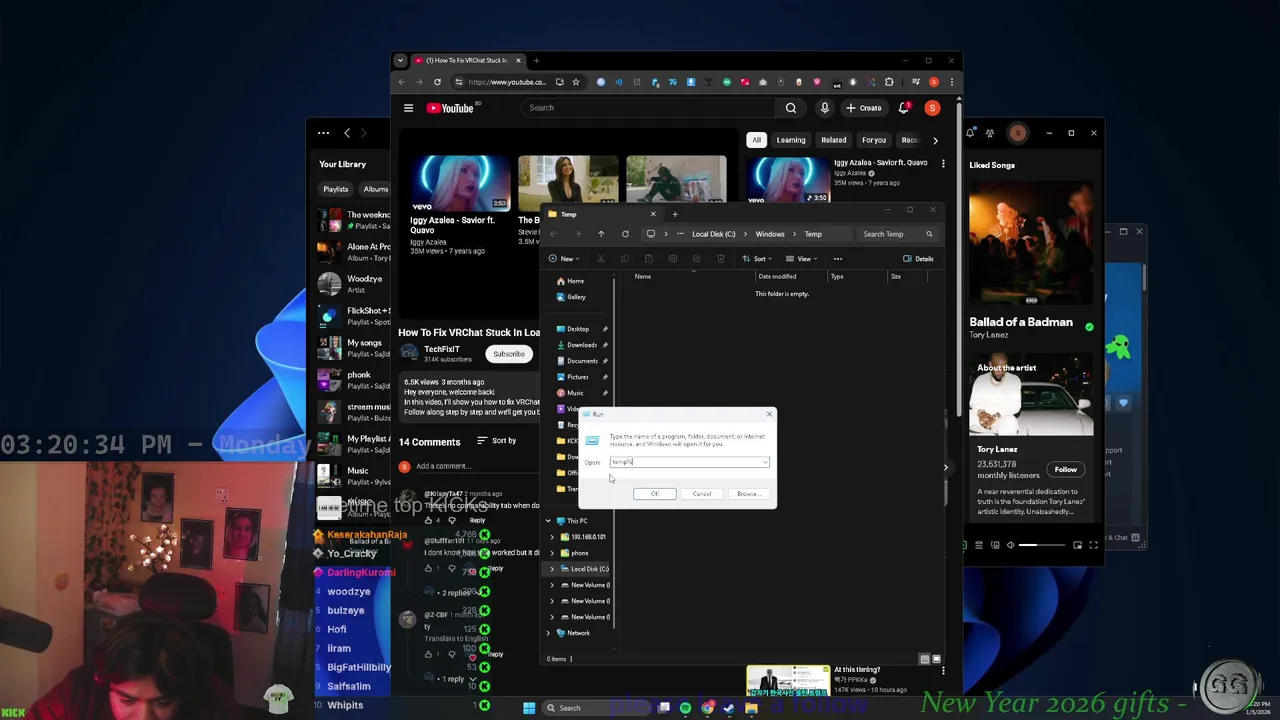Click the Search Temp box in Explorer
Viewport: 1280px width, 720px height.
coord(897,234)
